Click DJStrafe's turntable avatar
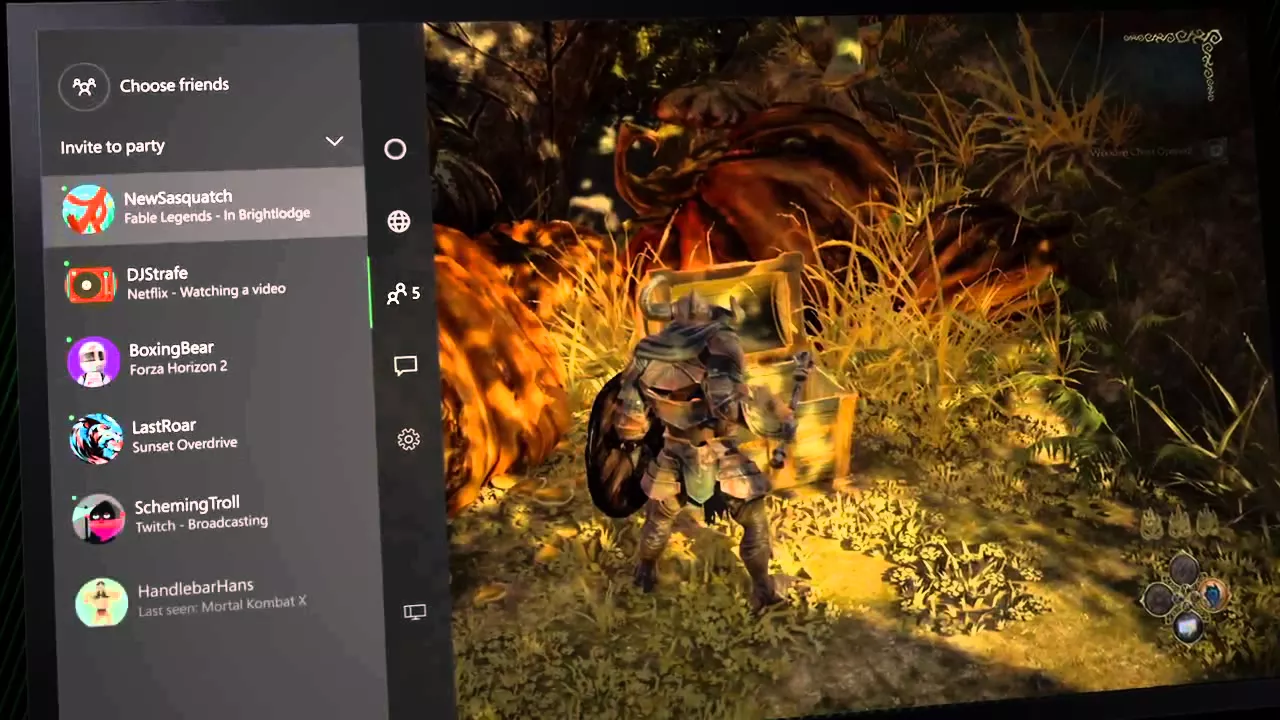 91,286
